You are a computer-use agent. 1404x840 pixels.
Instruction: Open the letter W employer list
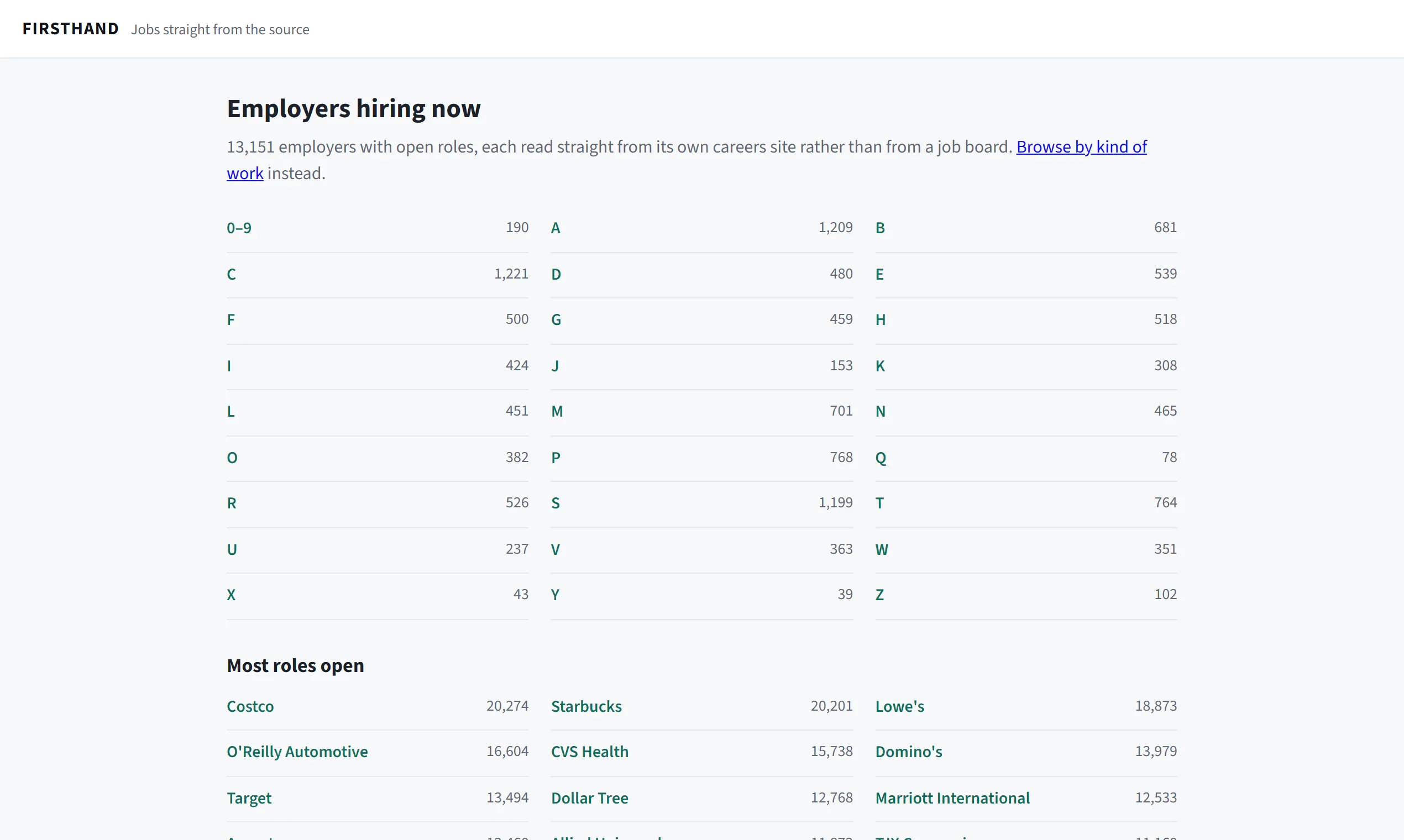(x=882, y=550)
